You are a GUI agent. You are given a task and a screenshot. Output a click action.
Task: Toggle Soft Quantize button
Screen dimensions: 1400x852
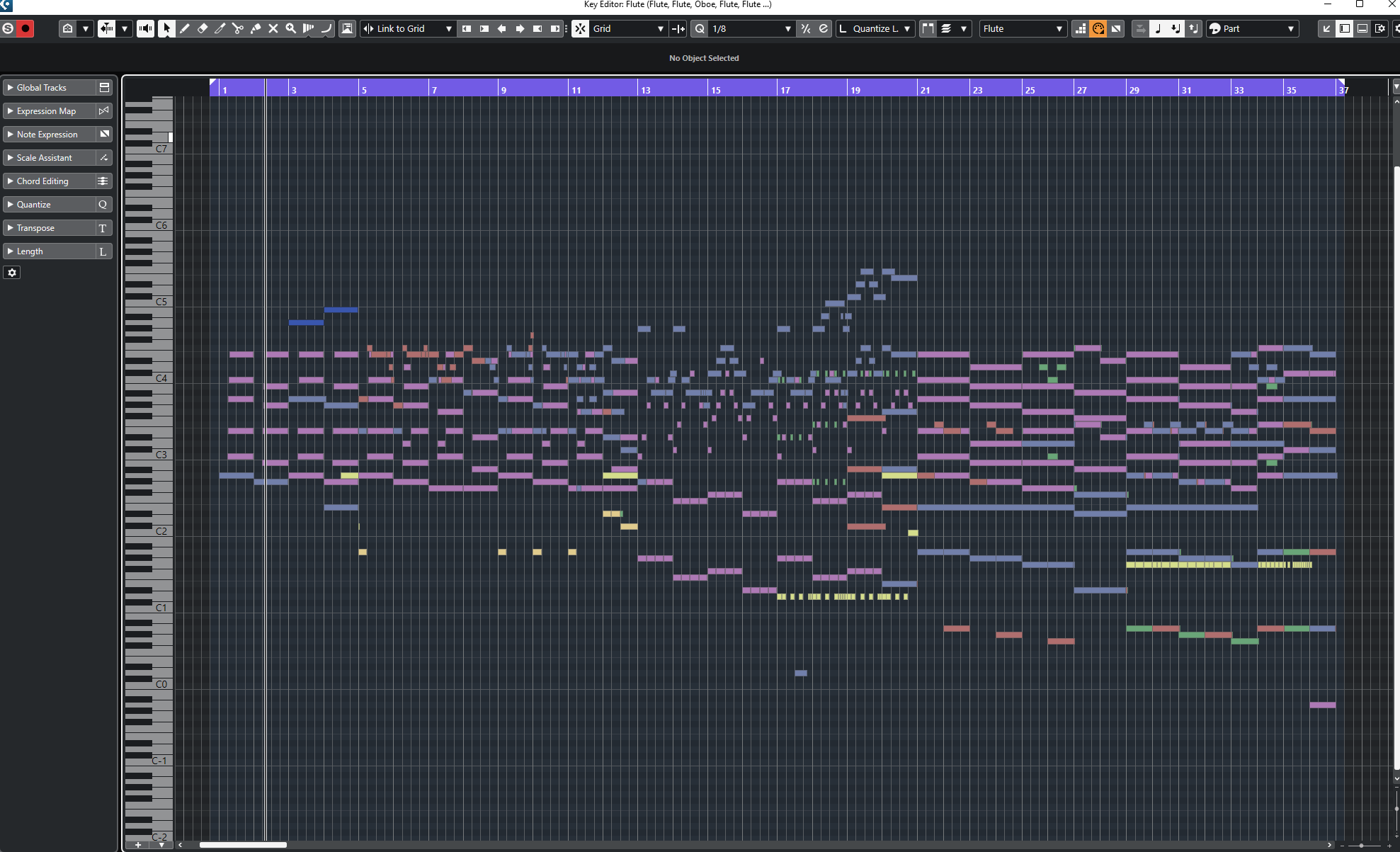[x=824, y=28]
